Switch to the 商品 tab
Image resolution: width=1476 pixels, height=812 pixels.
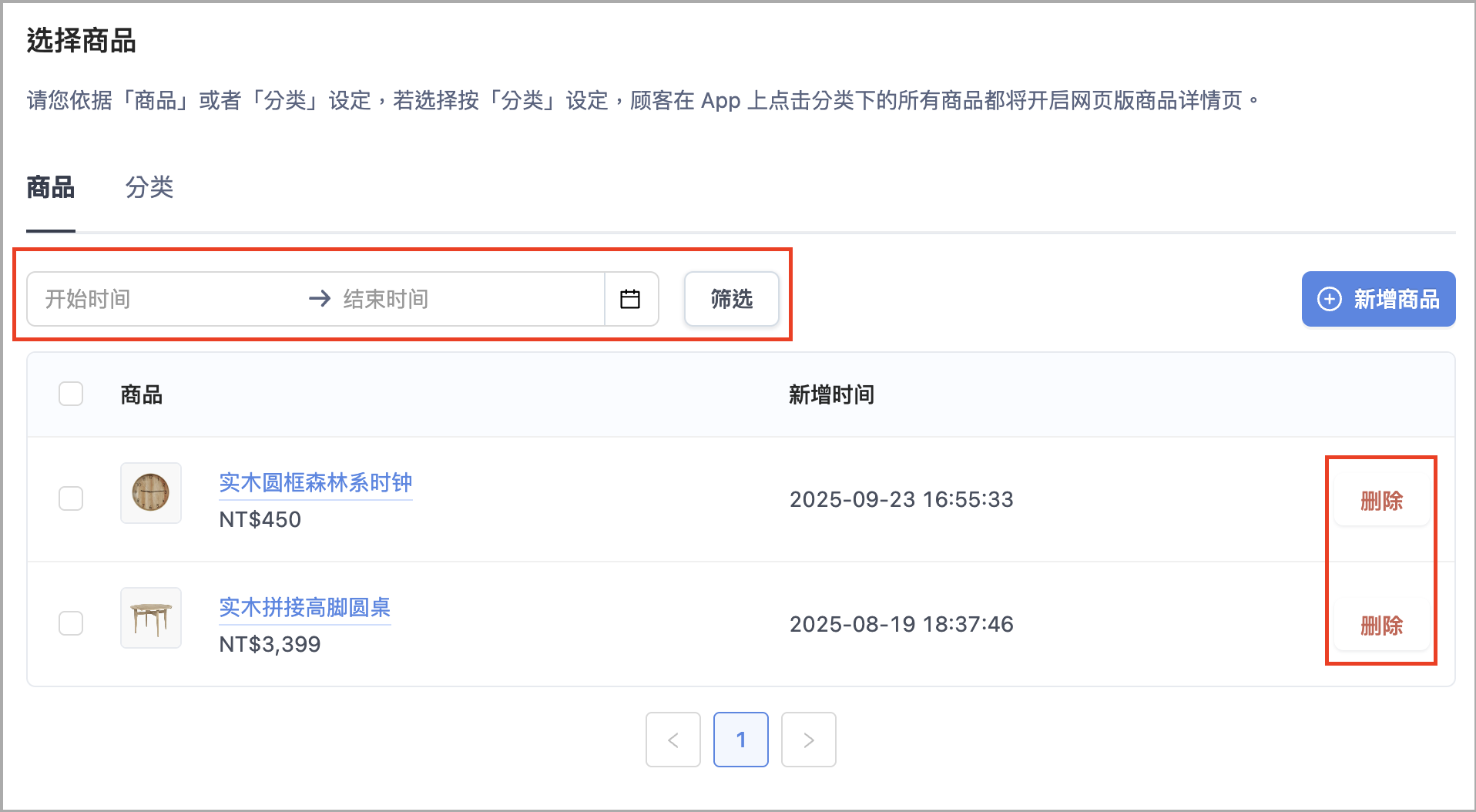tap(51, 187)
